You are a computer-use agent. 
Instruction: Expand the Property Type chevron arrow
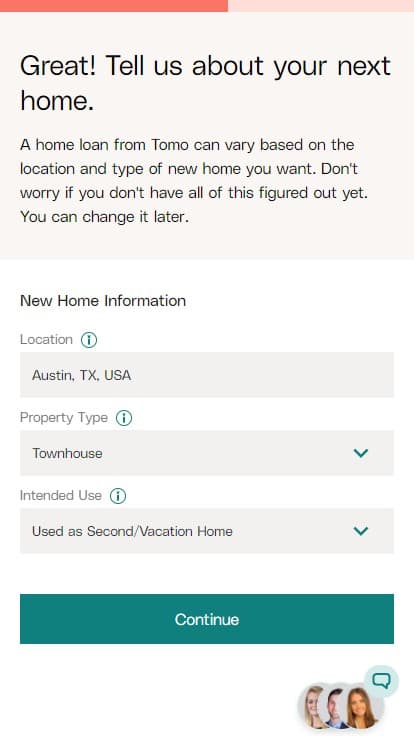click(360, 453)
